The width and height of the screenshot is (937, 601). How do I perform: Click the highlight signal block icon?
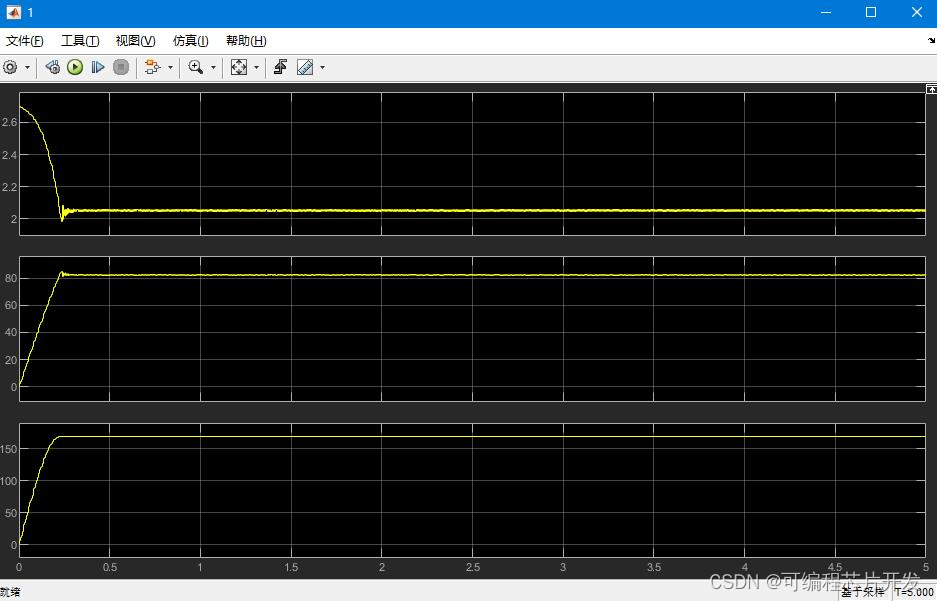153,68
